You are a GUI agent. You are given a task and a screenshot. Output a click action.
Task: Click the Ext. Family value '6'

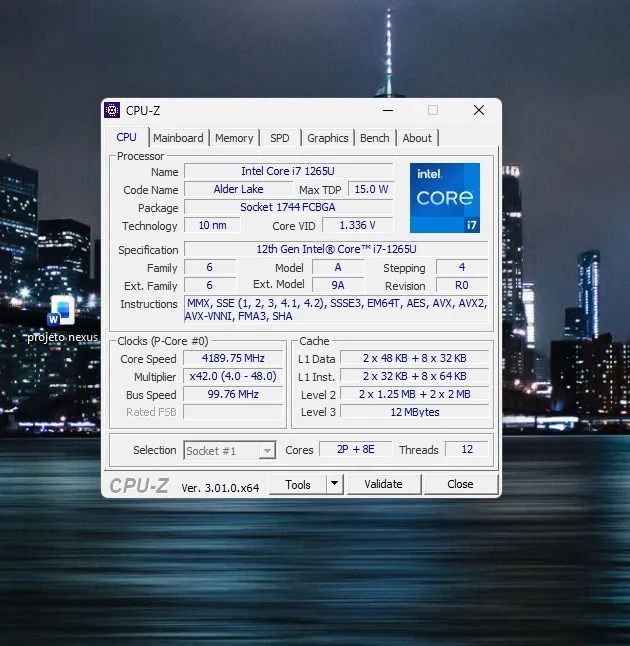tap(210, 285)
